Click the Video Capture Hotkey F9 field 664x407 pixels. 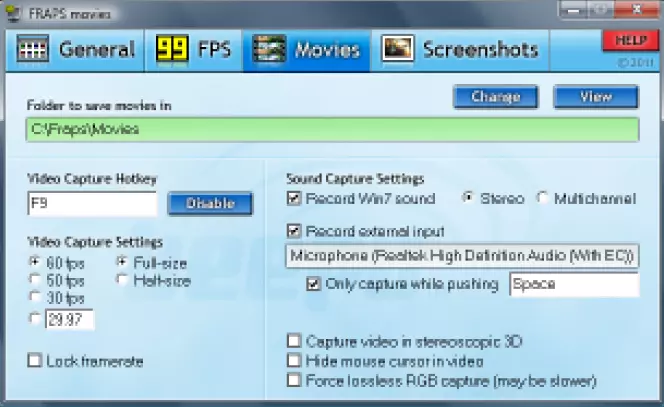coord(92,204)
